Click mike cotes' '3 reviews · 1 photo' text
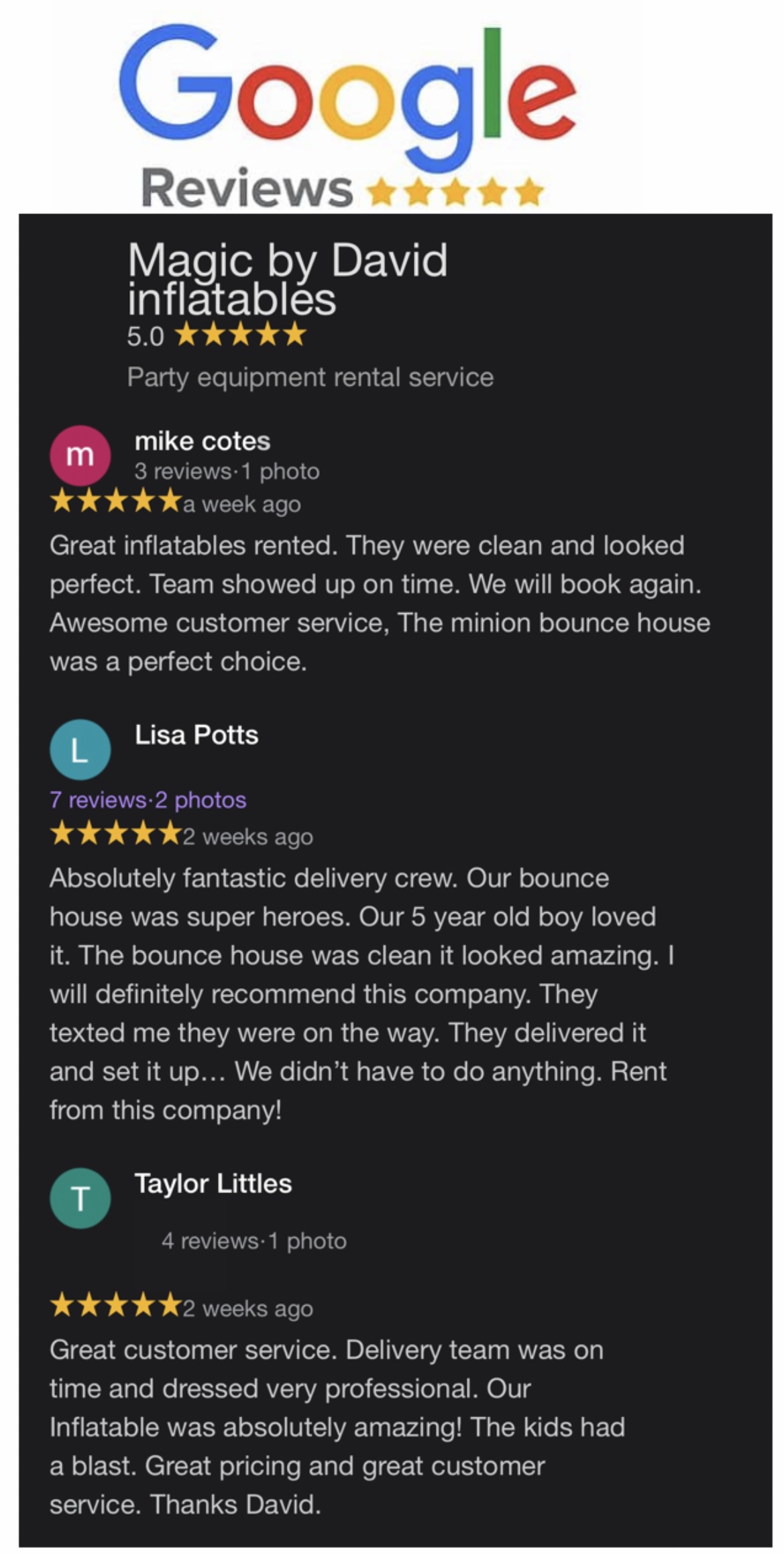 pyautogui.click(x=226, y=471)
